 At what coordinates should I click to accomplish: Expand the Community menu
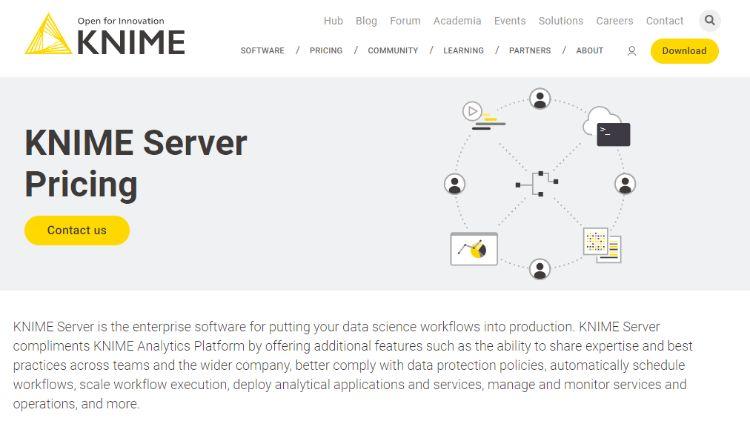coord(393,51)
